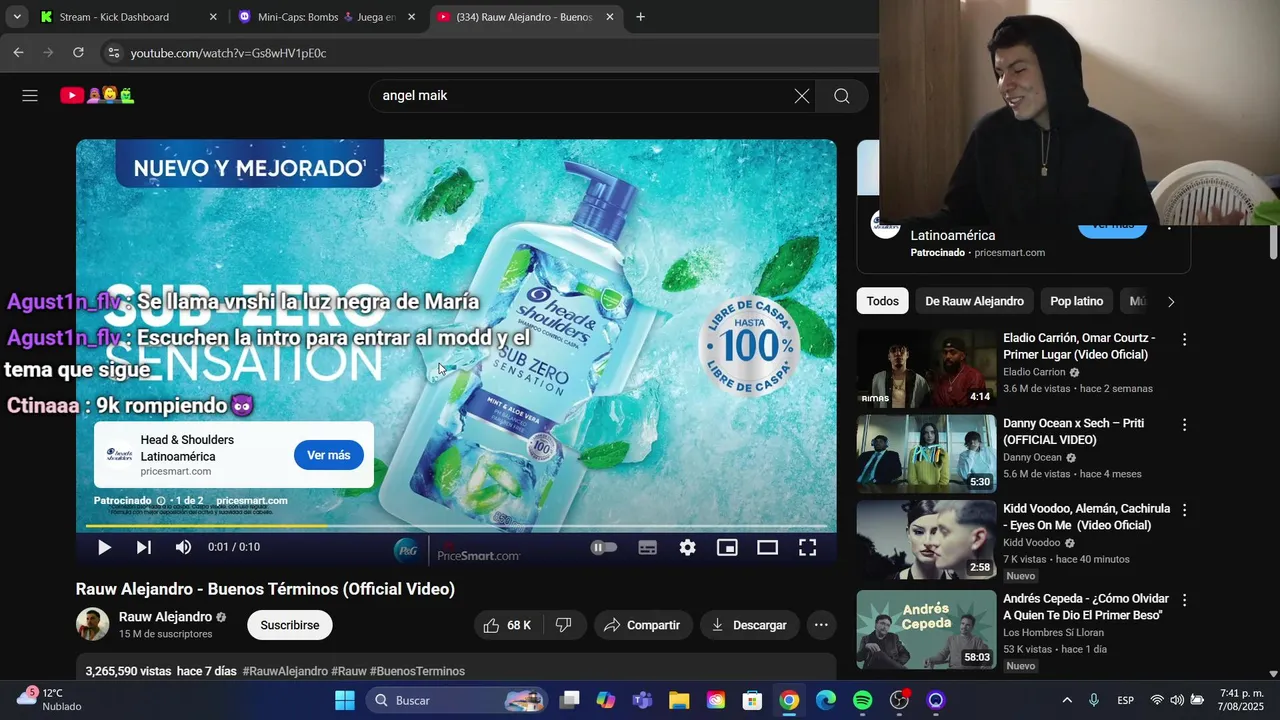Open the Andrés Cepeda video title
The height and width of the screenshot is (720, 1280).
coord(1086,607)
